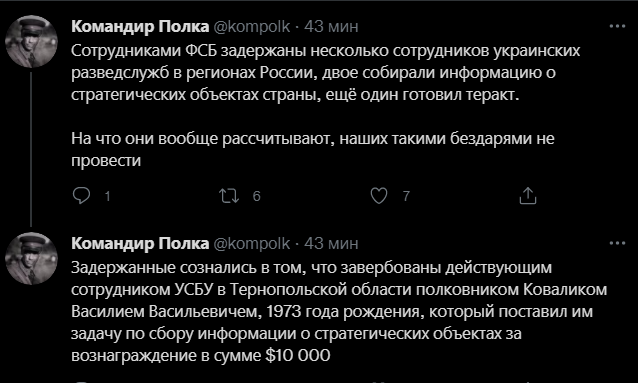Reply to the first tweet via comment icon
This screenshot has width=638, height=383.
(81, 196)
